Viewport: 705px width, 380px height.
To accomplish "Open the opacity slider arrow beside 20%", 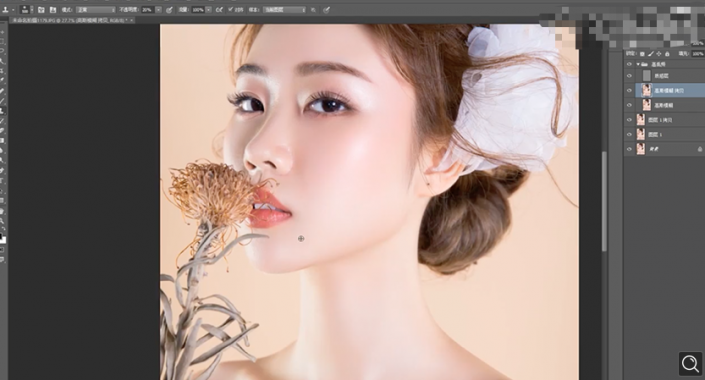I will pos(158,9).
